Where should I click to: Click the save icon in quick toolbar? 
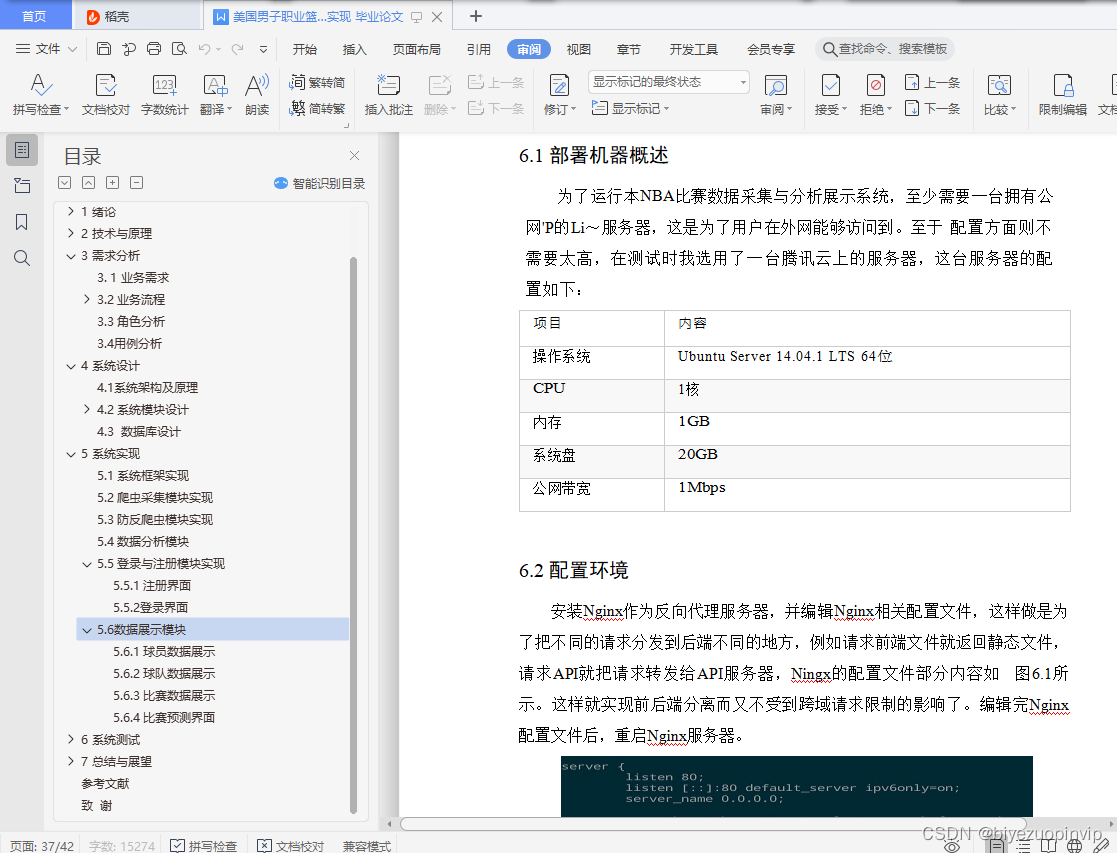[x=104, y=49]
